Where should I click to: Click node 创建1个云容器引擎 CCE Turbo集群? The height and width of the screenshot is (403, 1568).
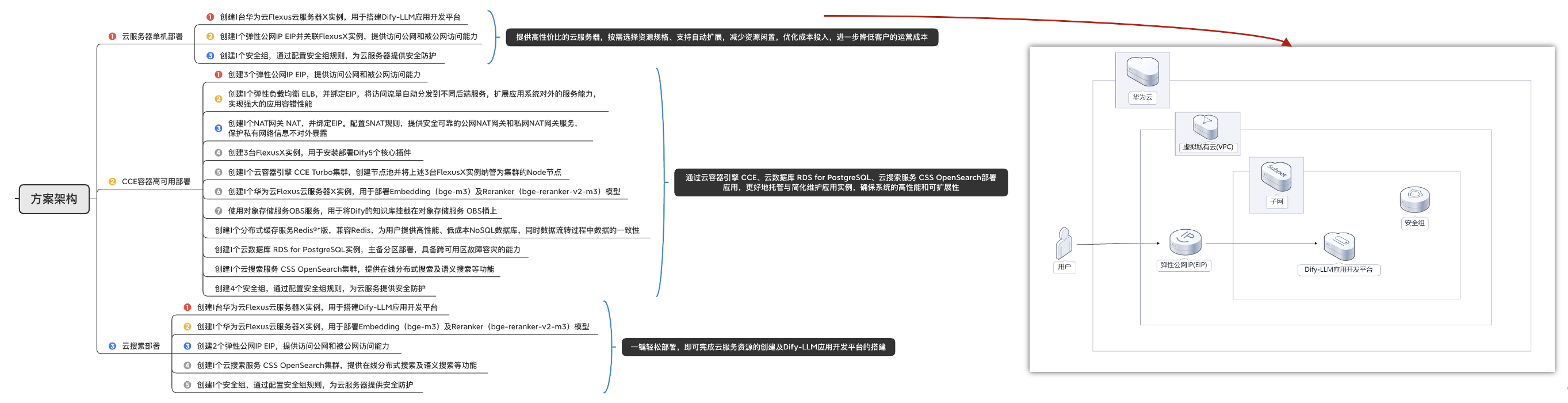tap(395, 172)
